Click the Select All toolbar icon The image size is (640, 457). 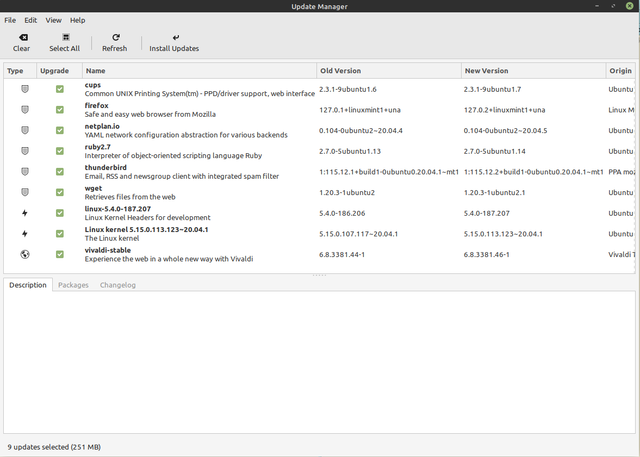tap(66, 37)
